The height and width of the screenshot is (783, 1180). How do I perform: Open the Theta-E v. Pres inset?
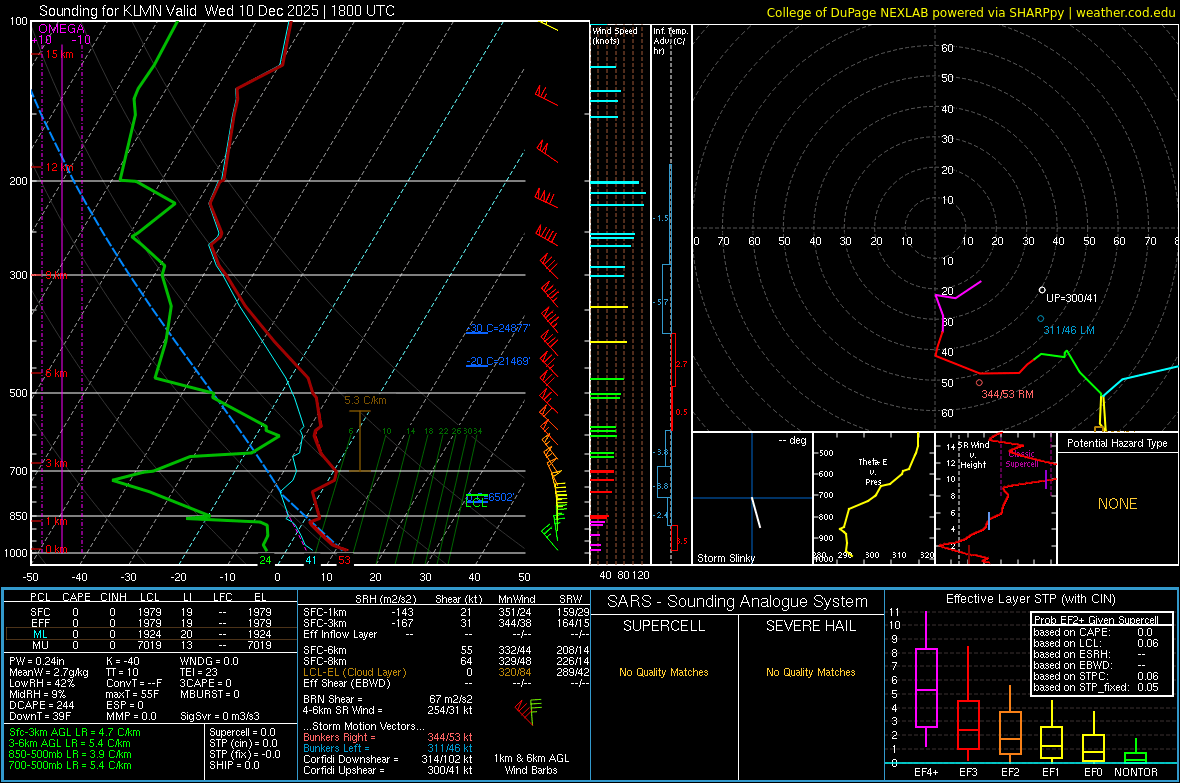(x=874, y=498)
